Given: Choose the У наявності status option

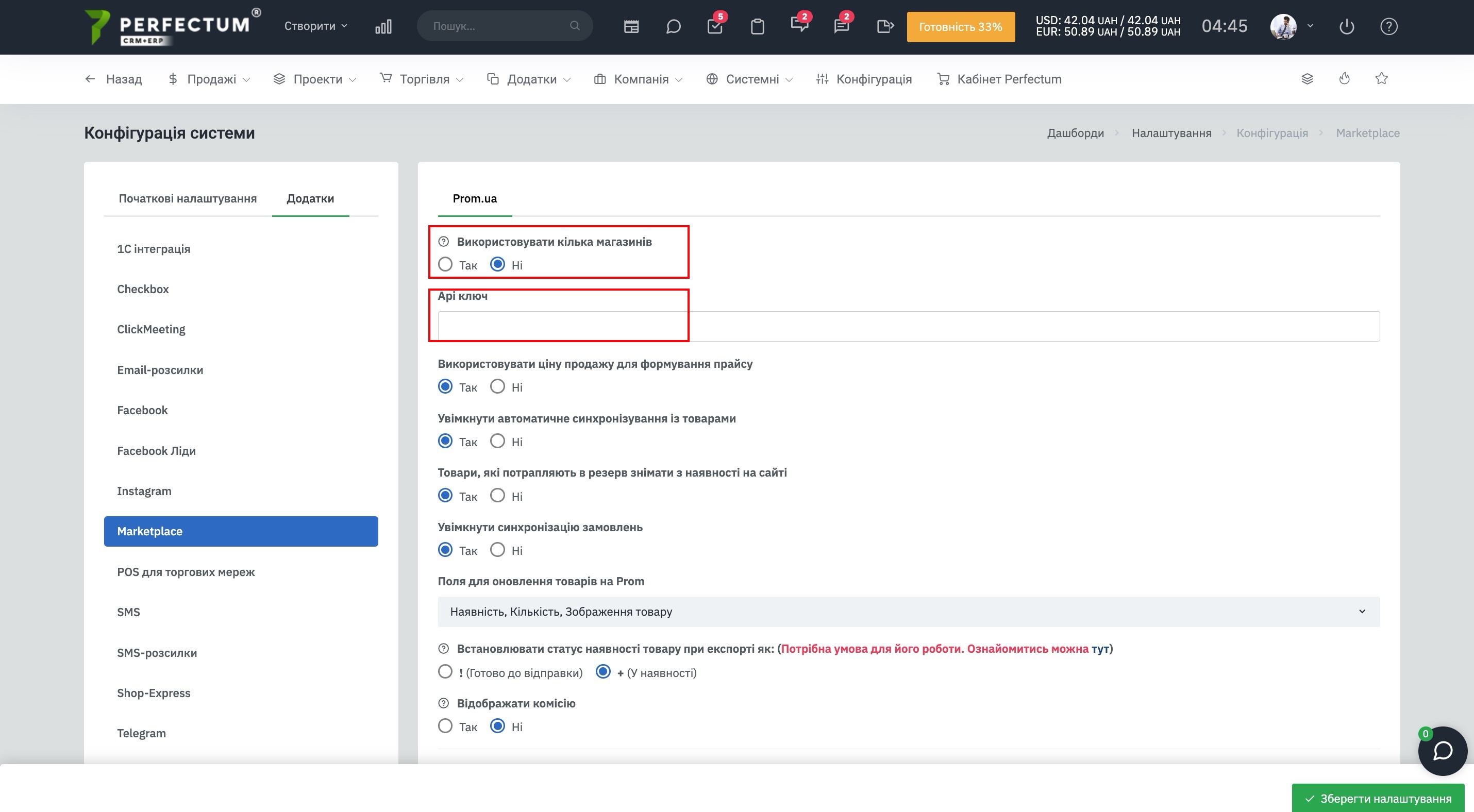Looking at the screenshot, I should point(603,671).
